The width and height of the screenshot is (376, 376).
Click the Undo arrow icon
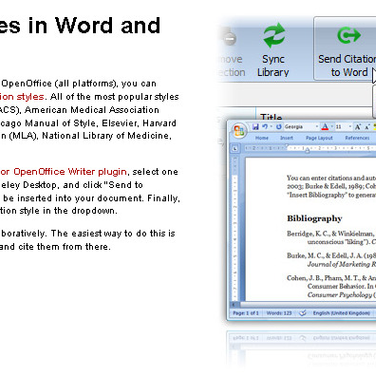click(x=265, y=126)
